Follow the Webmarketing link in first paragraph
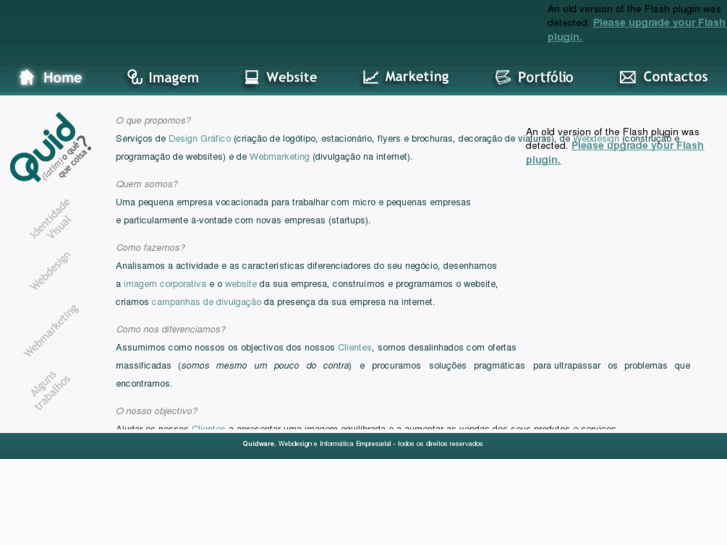Screen dimensions: 727x545 coord(279,157)
